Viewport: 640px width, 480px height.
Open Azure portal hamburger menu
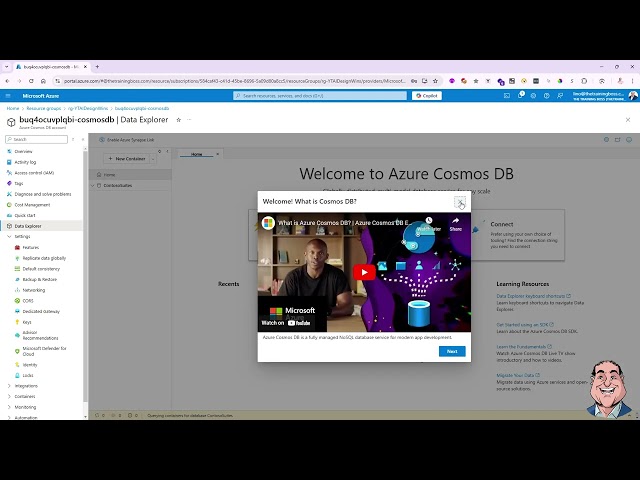(8, 96)
